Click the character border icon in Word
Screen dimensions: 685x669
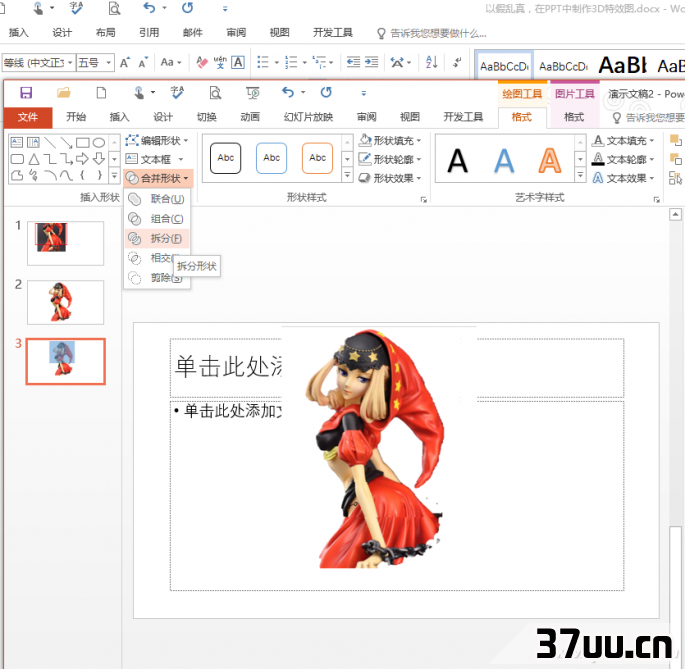238,62
